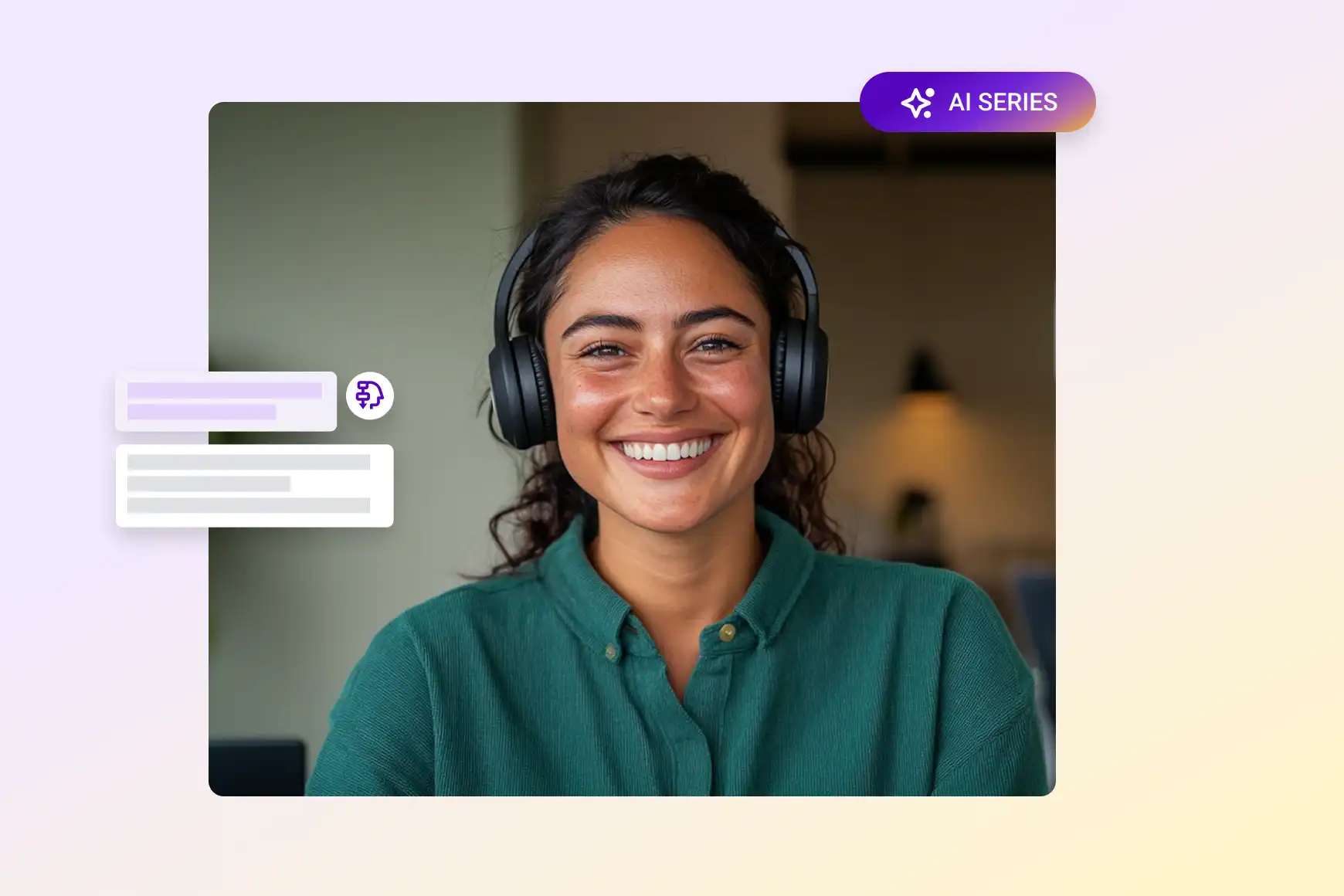1344x896 pixels.
Task: Select the white transcript message card
Action: (x=255, y=487)
